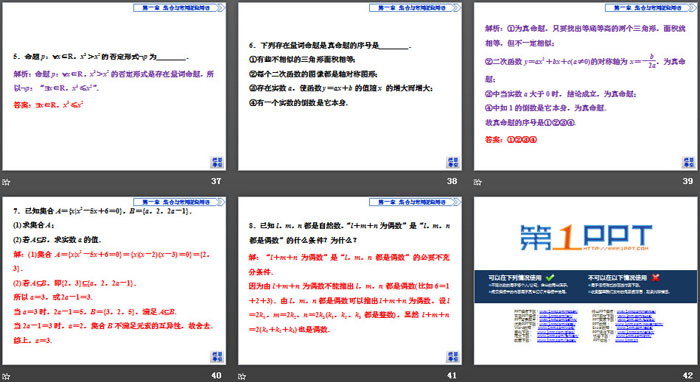The width and height of the screenshot is (700, 382).
Task: Click the blue navigation icon on slide 37
Action: point(217,162)
